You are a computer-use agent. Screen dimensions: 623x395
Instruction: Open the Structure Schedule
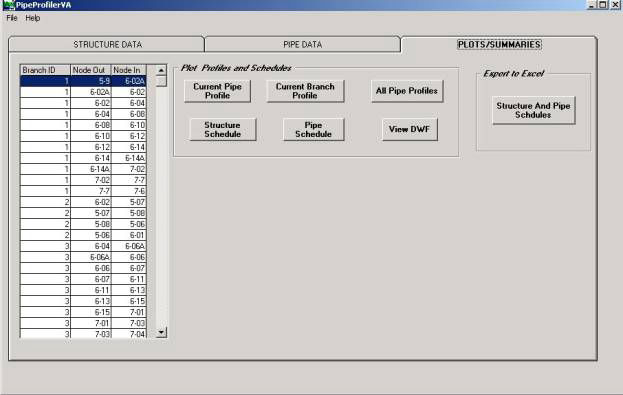tap(222, 130)
